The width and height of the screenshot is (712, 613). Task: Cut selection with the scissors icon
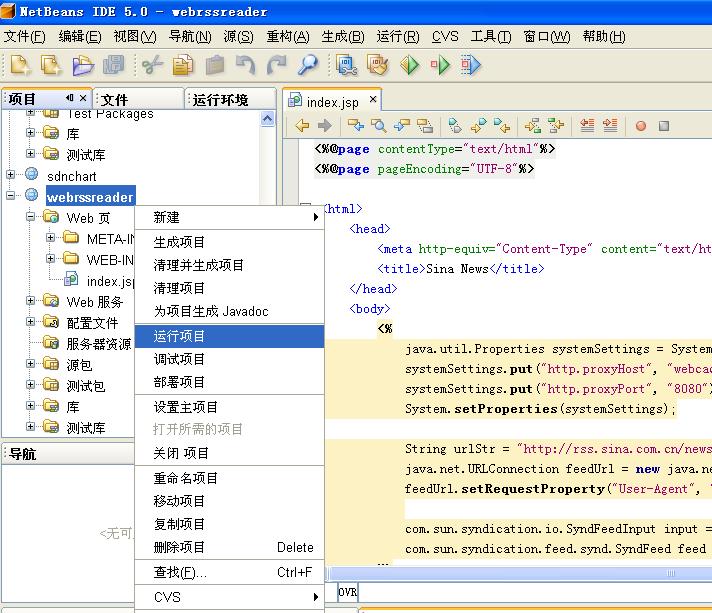pos(153,65)
